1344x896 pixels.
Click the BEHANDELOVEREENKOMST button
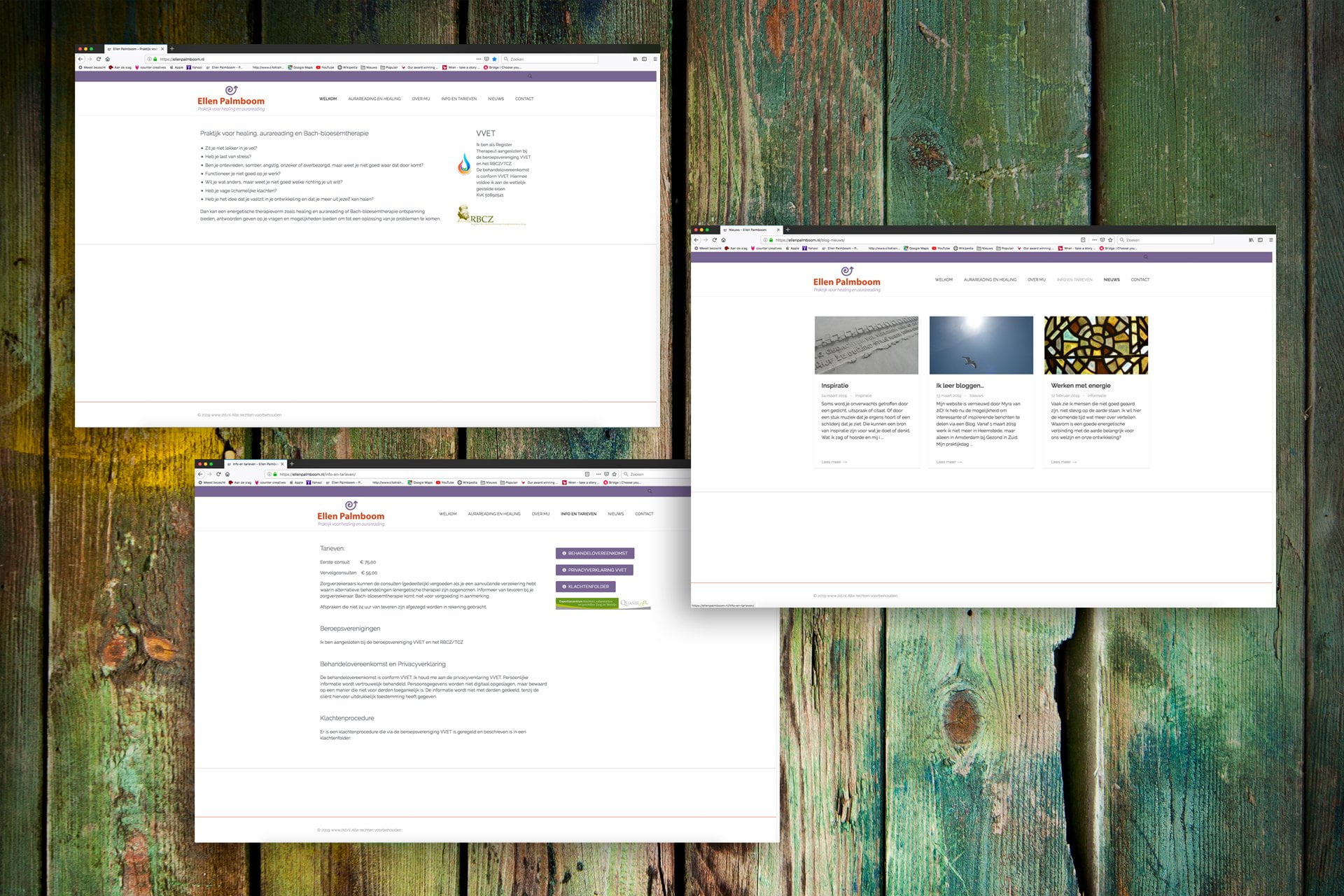click(595, 553)
